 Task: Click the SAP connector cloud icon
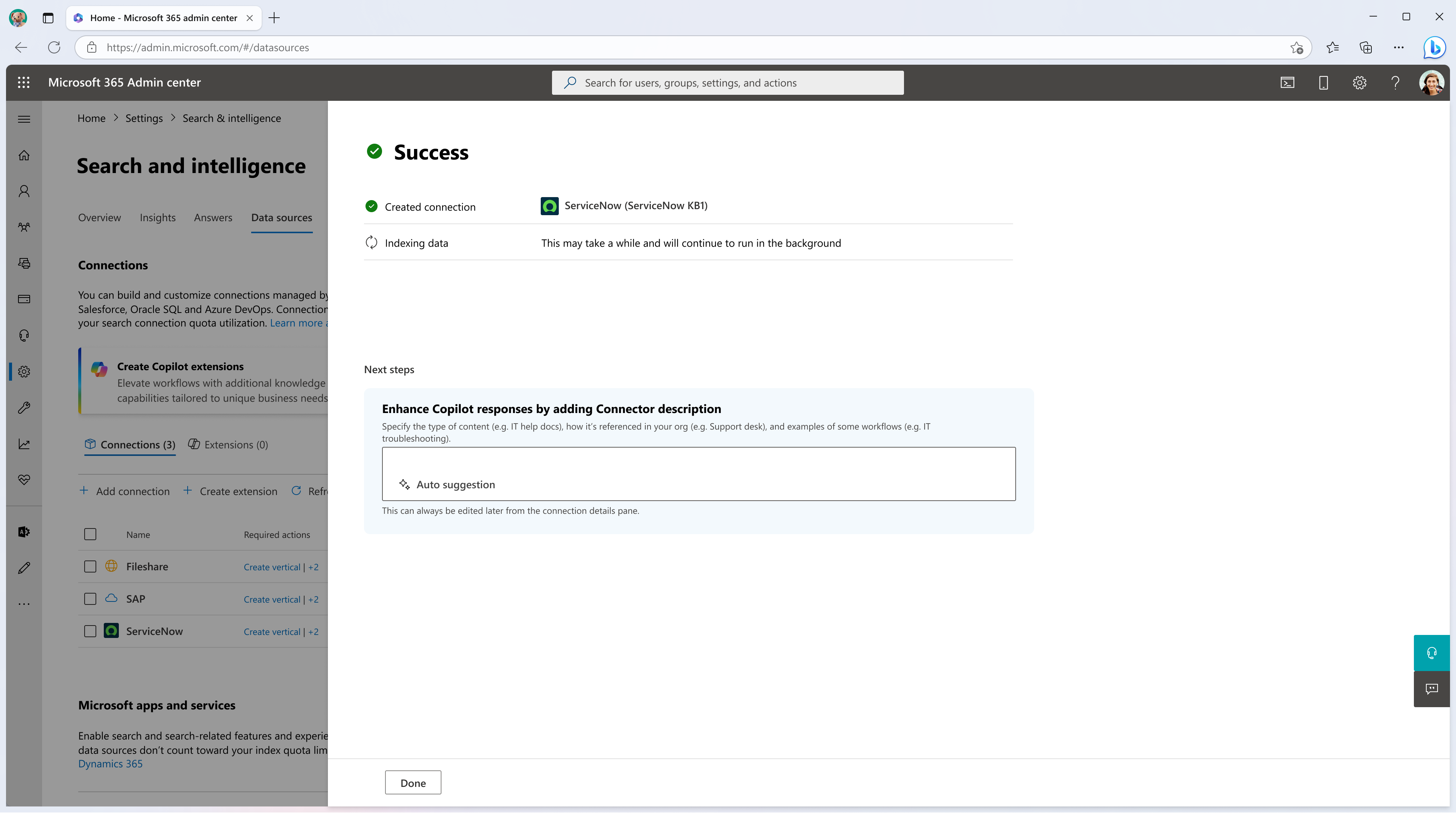[x=111, y=598]
